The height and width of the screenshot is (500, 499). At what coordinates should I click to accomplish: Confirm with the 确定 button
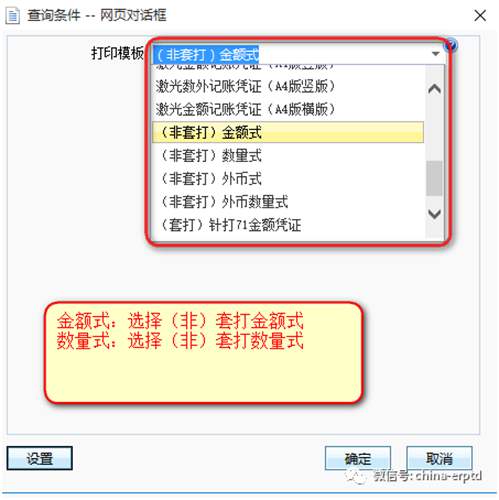click(358, 458)
